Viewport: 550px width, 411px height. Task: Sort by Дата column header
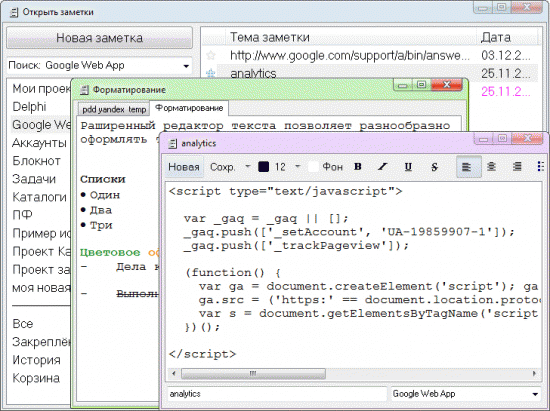point(507,37)
